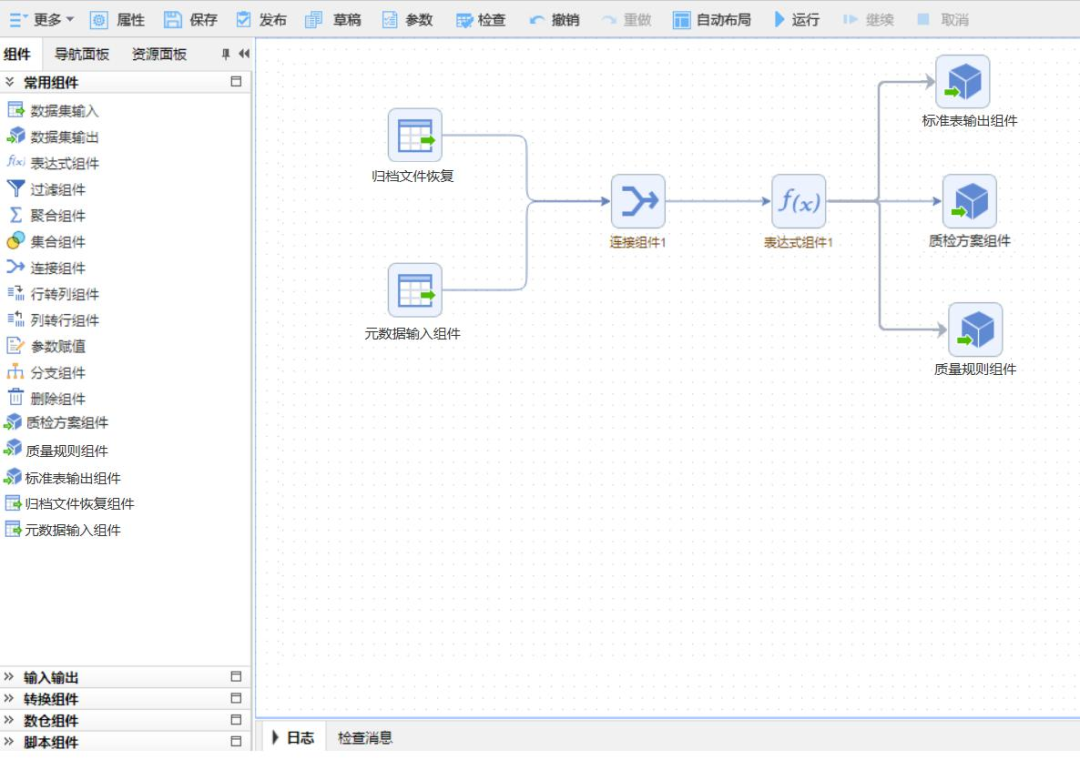Select the 质量规则组件 node on canvas
Image resolution: width=1080 pixels, height=760 pixels.
click(975, 330)
